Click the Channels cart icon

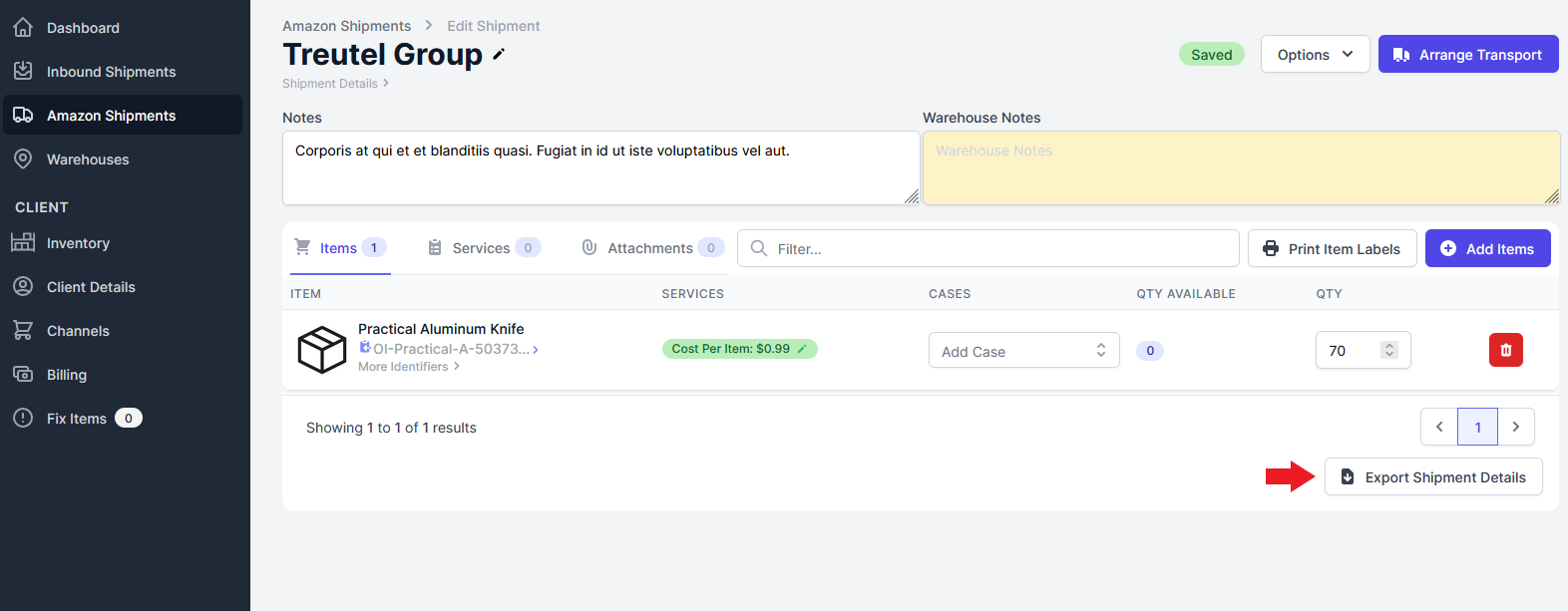tap(23, 330)
